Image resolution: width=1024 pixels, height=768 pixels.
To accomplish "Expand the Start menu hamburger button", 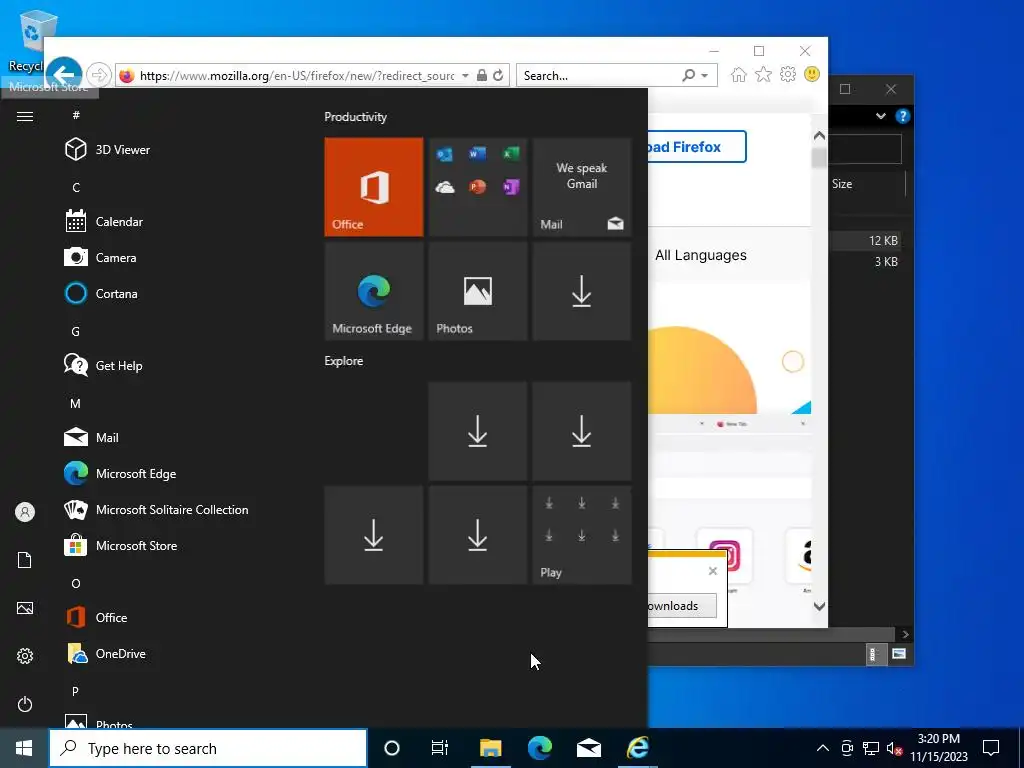I will [x=25, y=116].
